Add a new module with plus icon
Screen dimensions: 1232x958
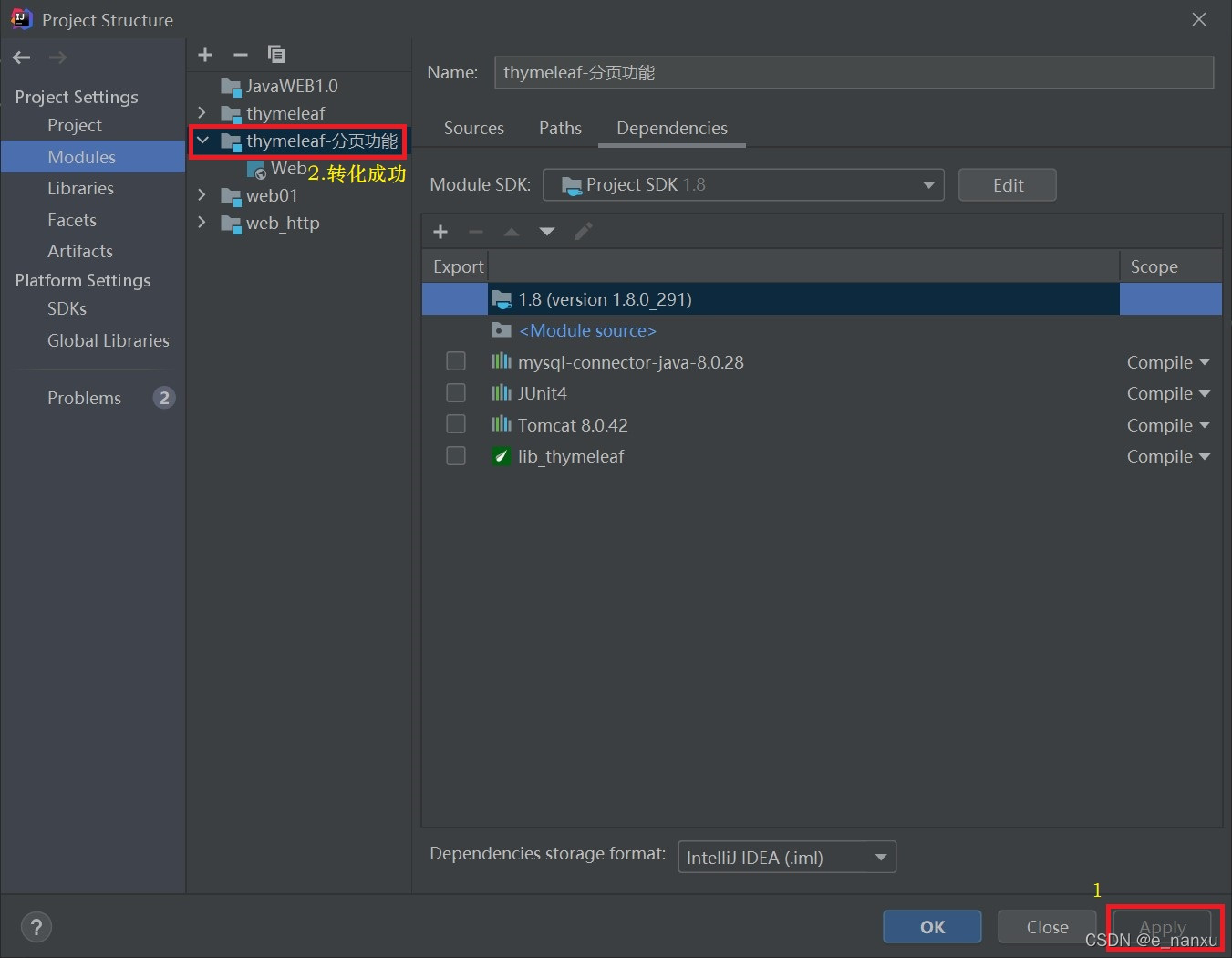[205, 55]
